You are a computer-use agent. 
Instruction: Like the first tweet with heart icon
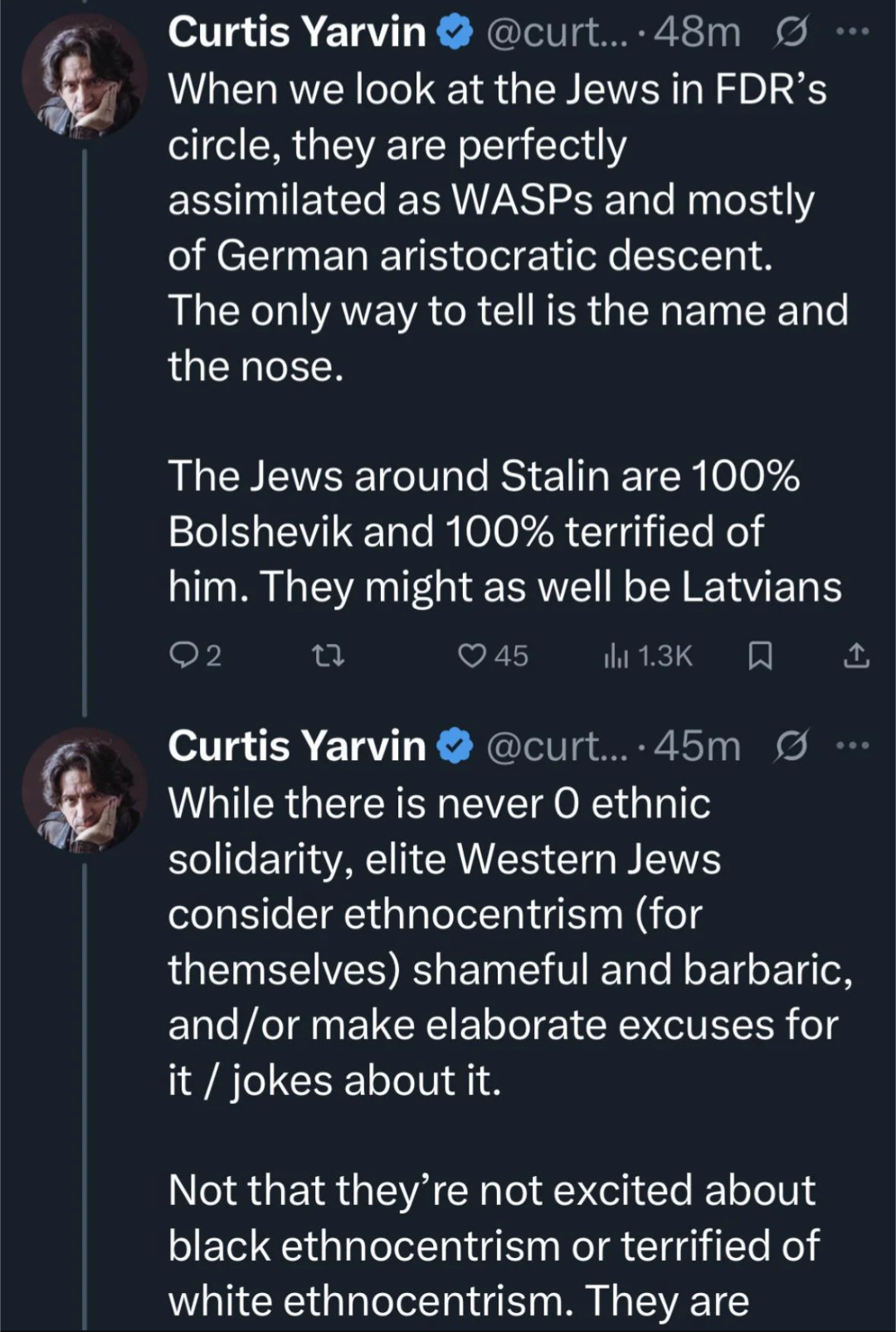[472, 656]
